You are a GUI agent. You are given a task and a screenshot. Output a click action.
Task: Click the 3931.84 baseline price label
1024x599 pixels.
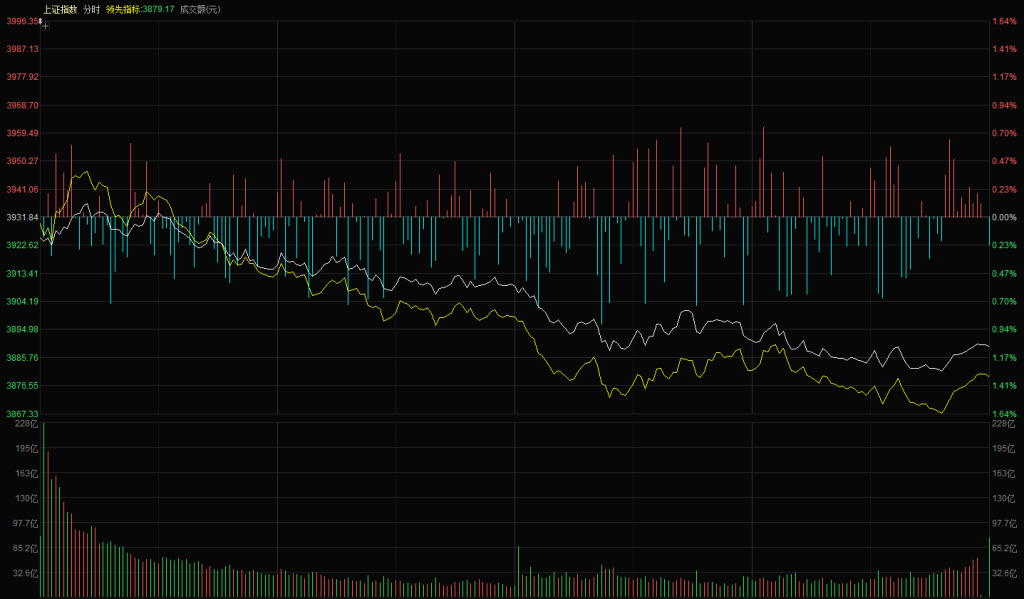pos(22,217)
